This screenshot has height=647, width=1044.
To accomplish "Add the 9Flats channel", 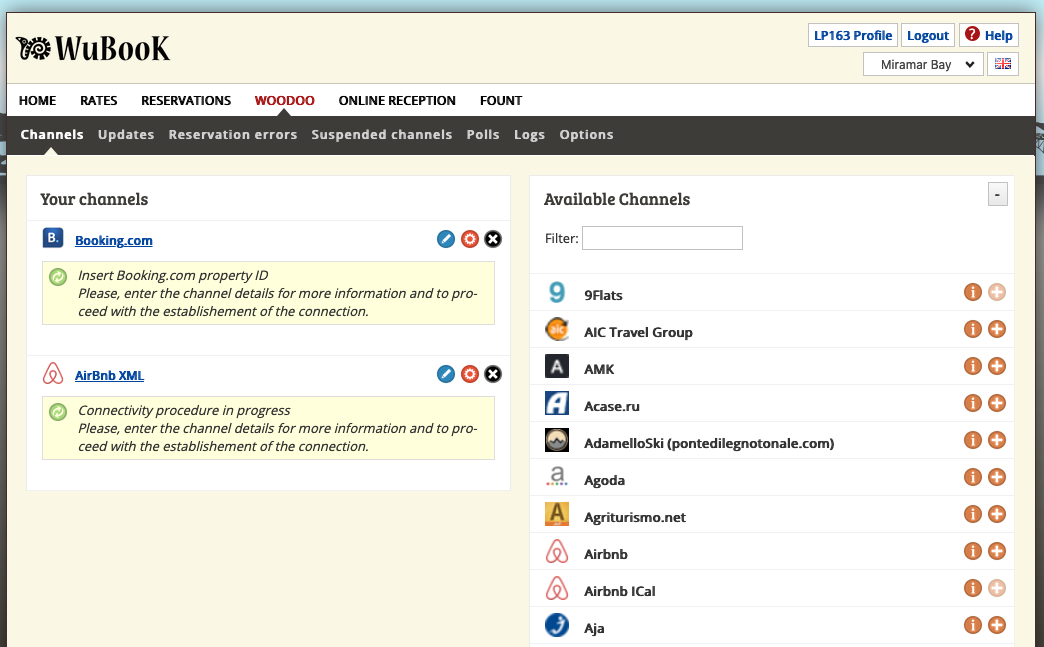I will 997,292.
